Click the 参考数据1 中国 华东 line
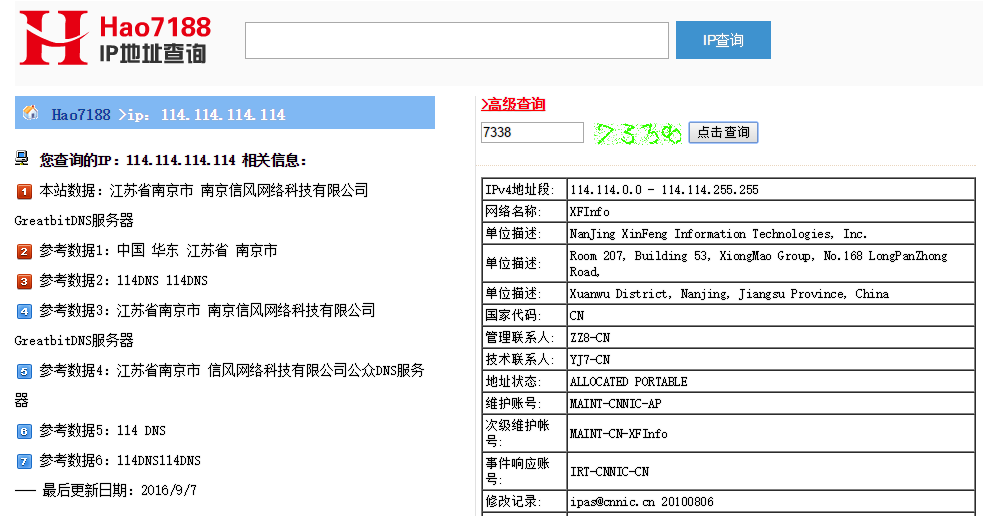Image resolution: width=983 pixels, height=516 pixels. point(158,251)
